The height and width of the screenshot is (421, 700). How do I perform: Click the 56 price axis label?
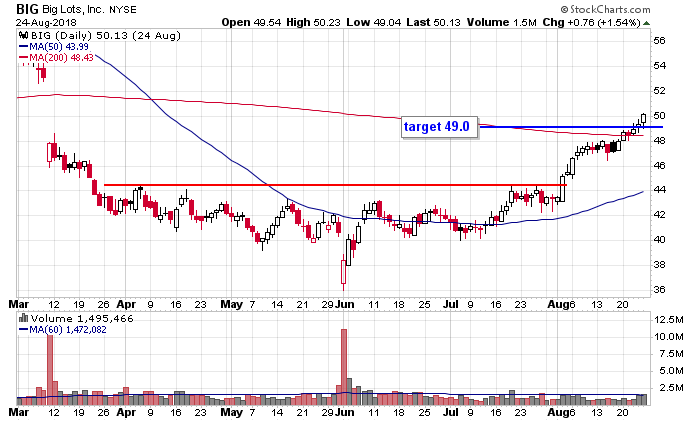coord(659,41)
